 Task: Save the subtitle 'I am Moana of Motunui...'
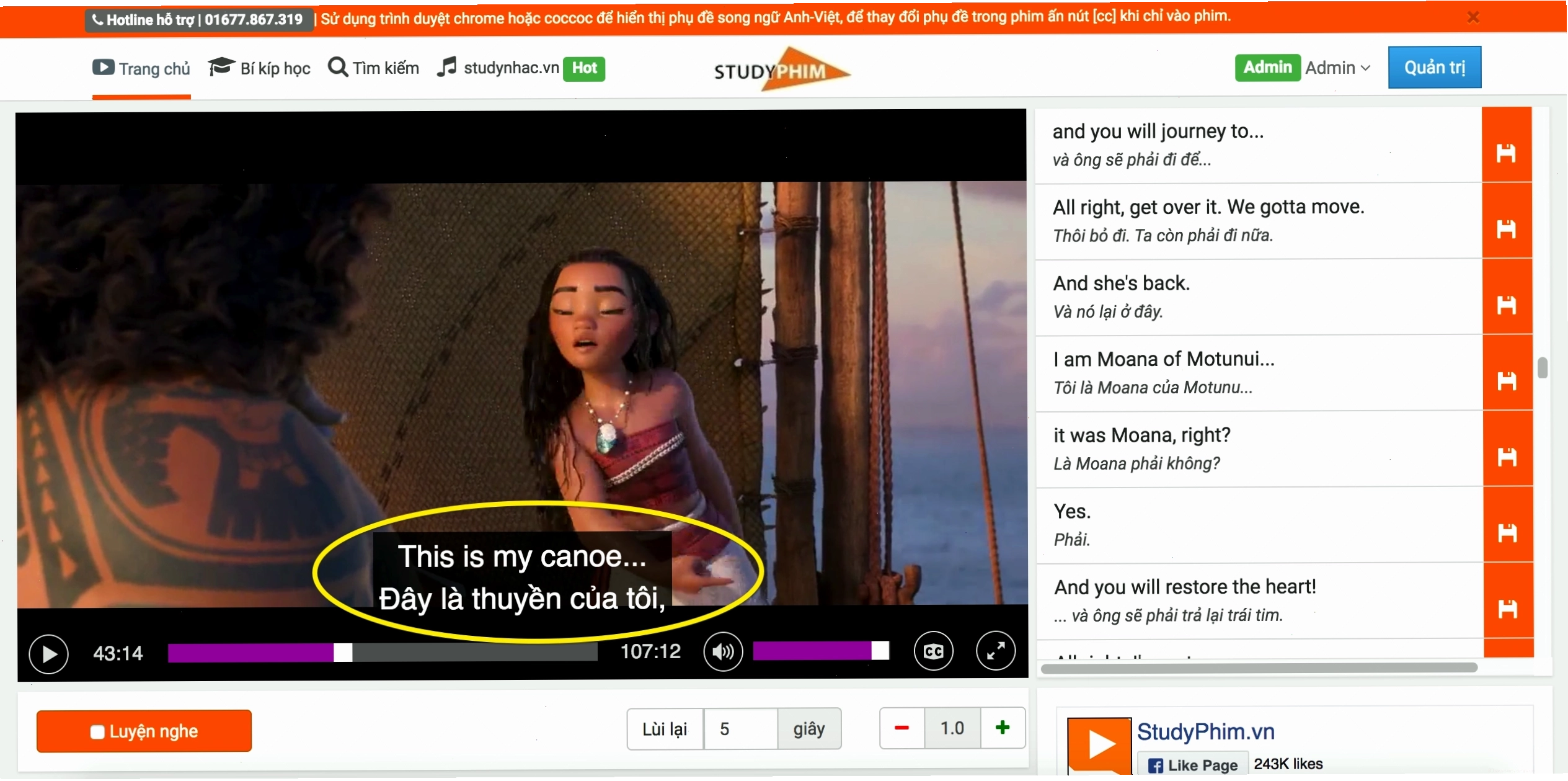[x=1506, y=381]
